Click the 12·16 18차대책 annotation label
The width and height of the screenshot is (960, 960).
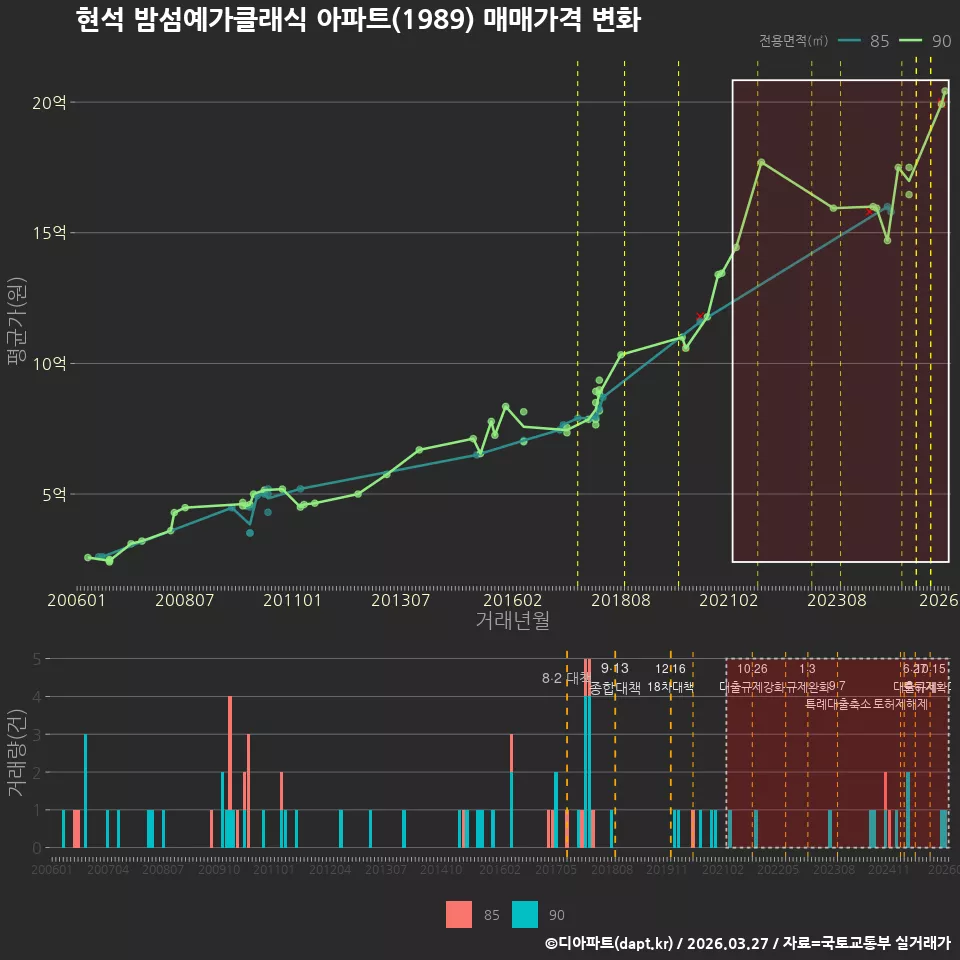(x=670, y=678)
